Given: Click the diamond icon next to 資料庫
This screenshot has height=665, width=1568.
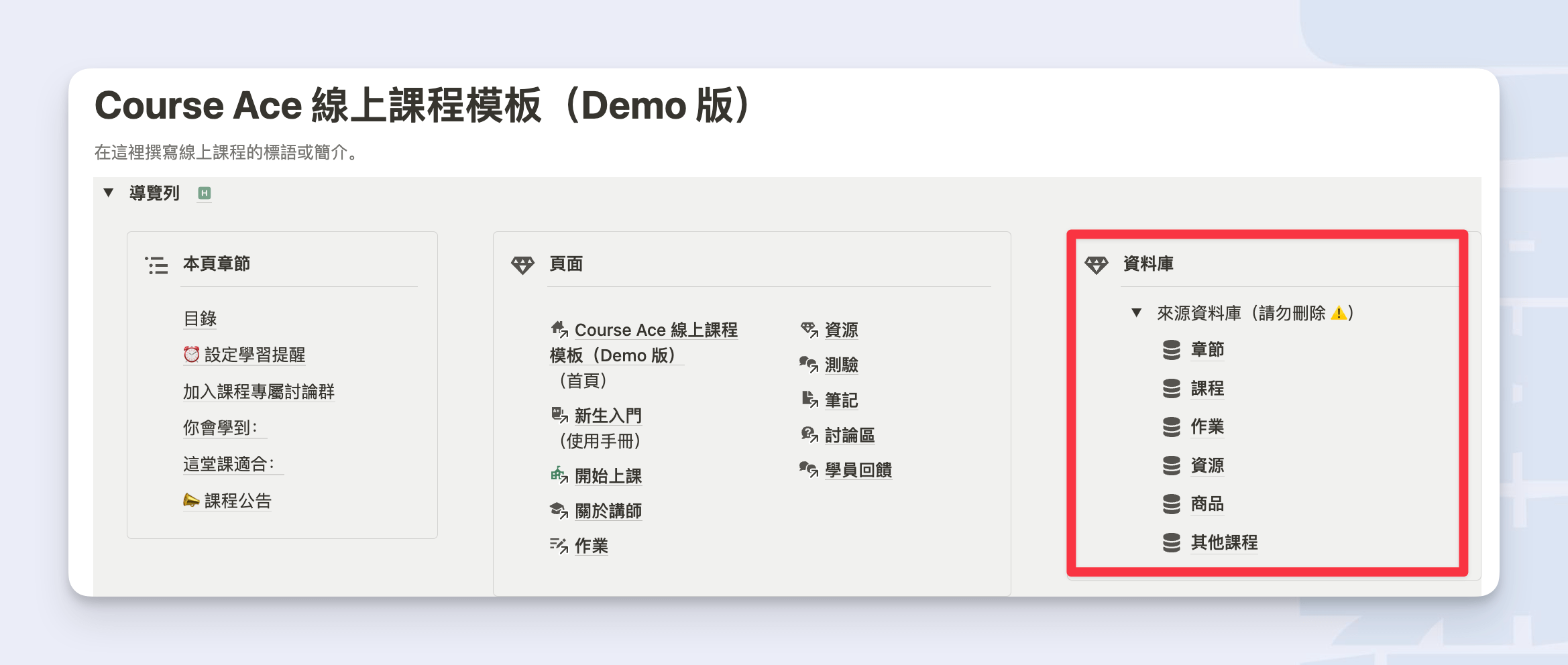Looking at the screenshot, I should (1097, 265).
